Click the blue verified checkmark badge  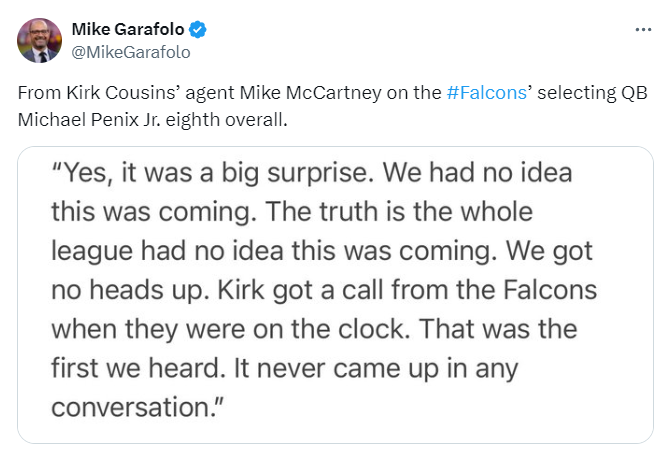click(197, 30)
